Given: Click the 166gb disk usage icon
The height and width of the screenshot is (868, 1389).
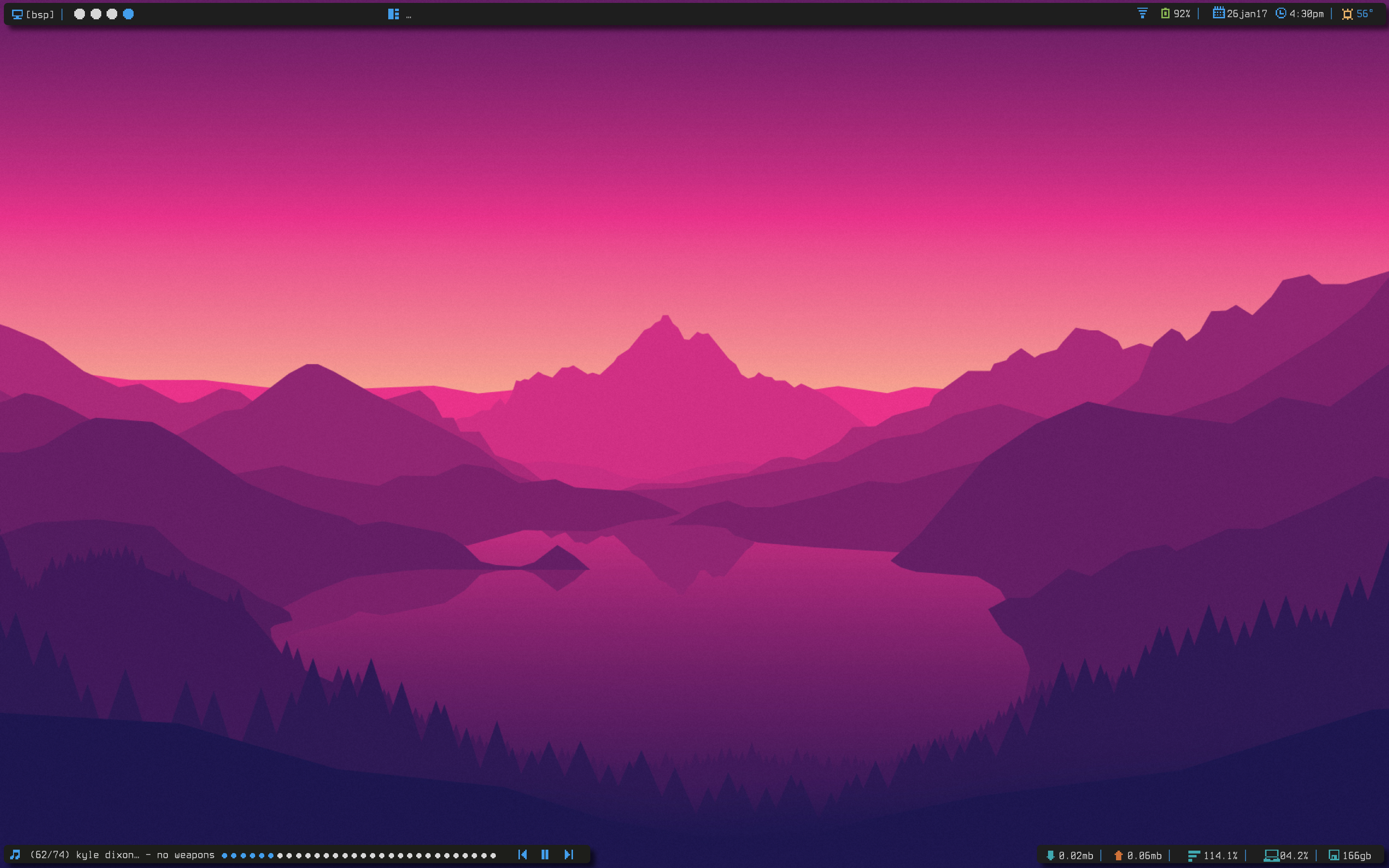Looking at the screenshot, I should [1334, 855].
